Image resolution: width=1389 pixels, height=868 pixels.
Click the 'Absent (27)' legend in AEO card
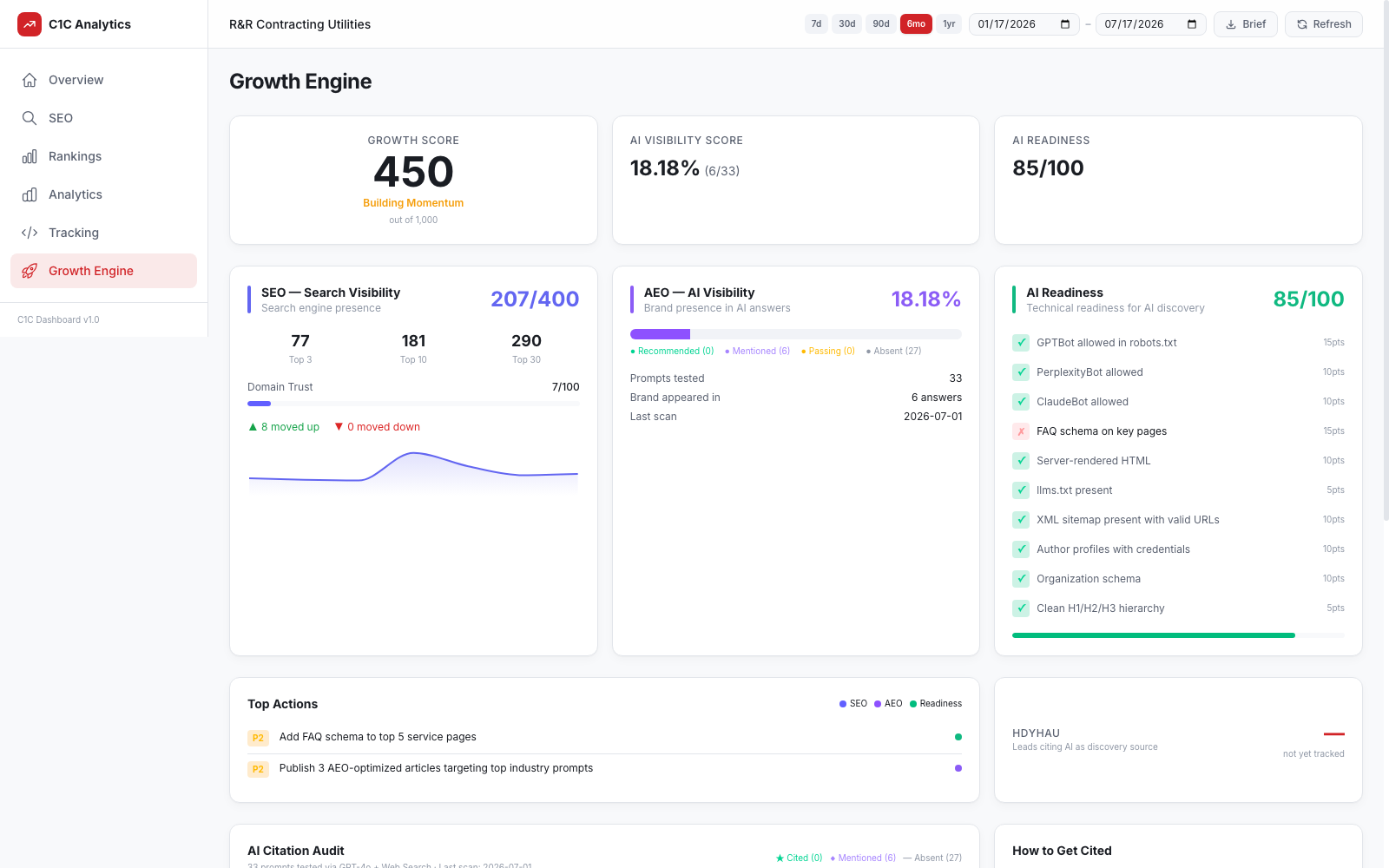894,352
